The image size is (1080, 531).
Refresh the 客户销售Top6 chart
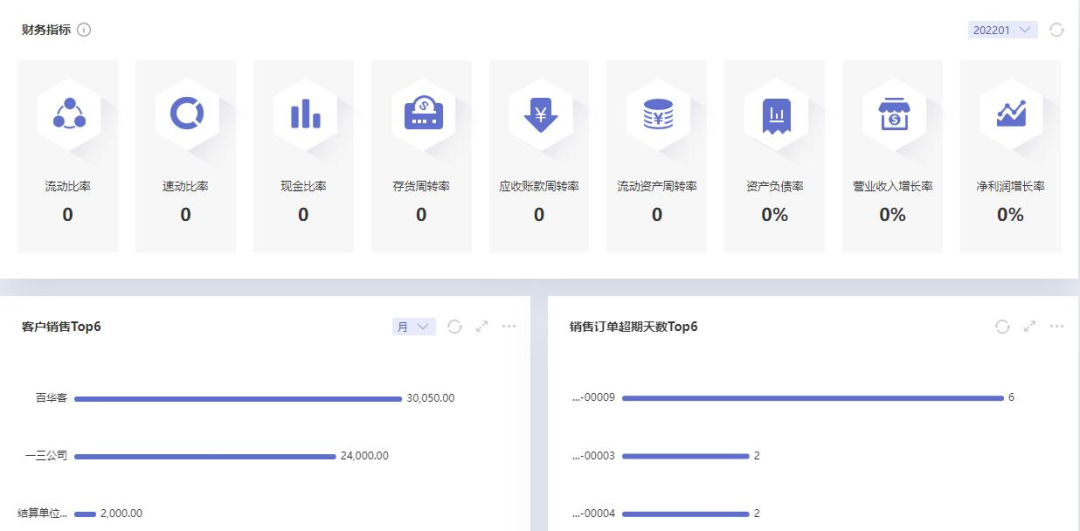click(455, 326)
